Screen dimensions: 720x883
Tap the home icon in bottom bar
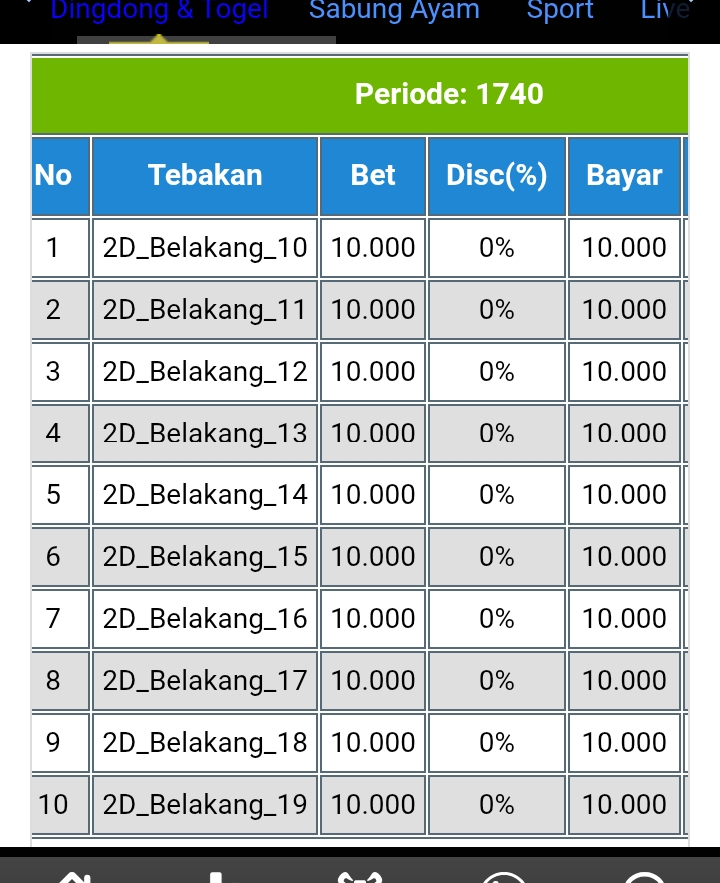click(75, 876)
